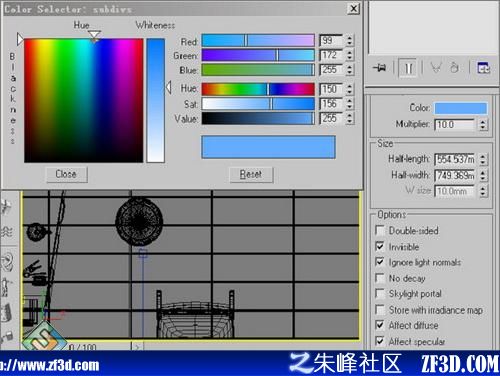Click the Blue value spinner arrows
Screen dimensions: 500x376
tap(349, 70)
